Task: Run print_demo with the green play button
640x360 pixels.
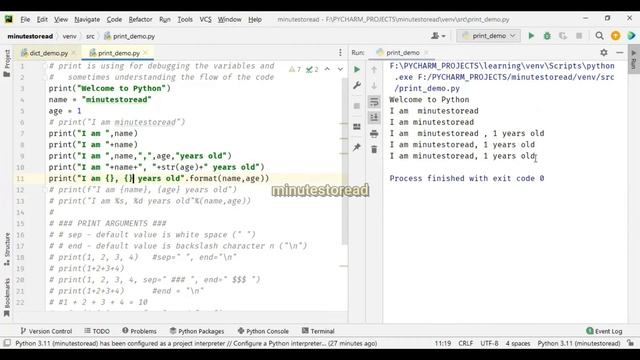Action: point(531,36)
